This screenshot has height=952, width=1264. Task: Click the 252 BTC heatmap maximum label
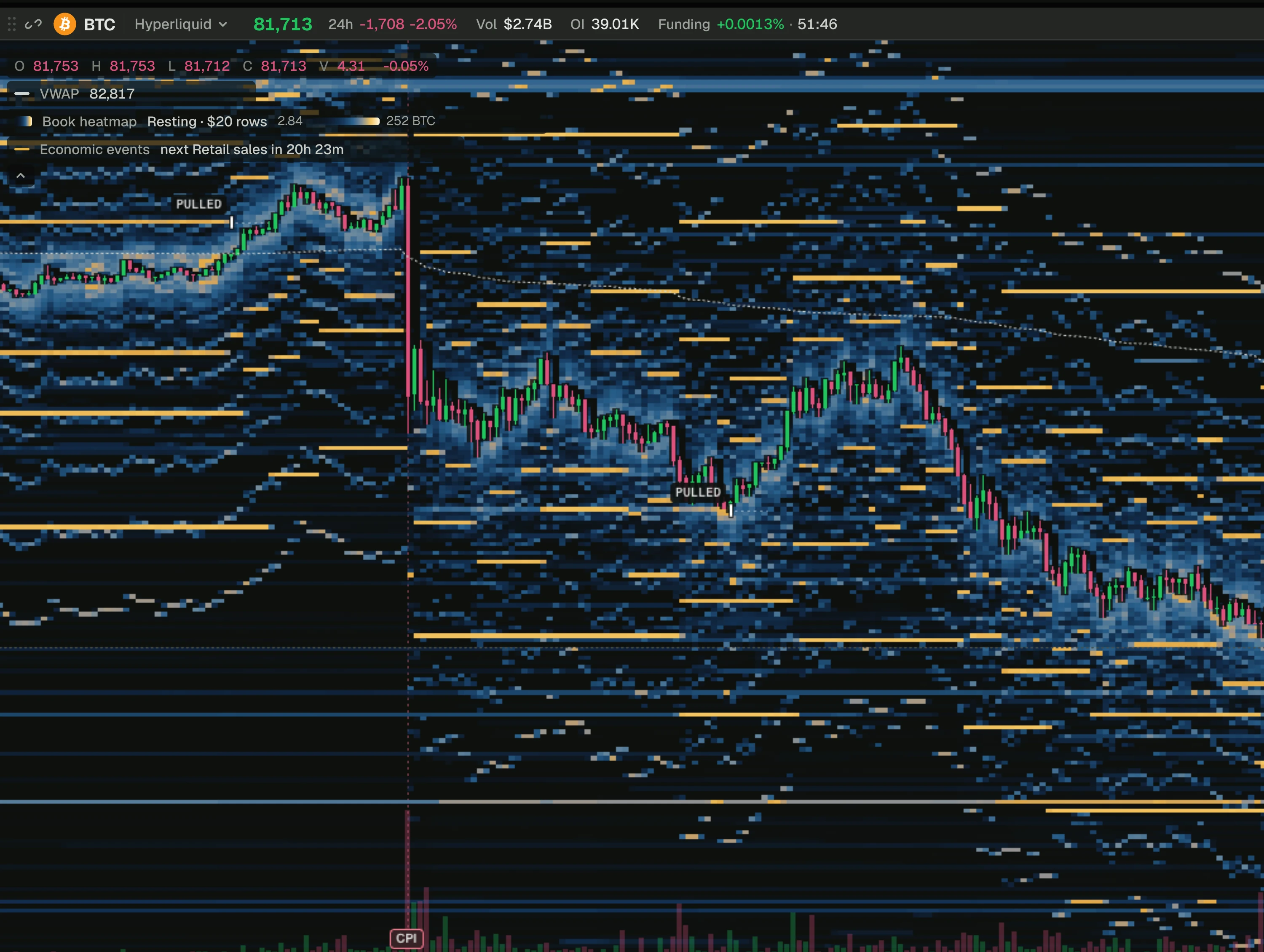[x=411, y=121]
